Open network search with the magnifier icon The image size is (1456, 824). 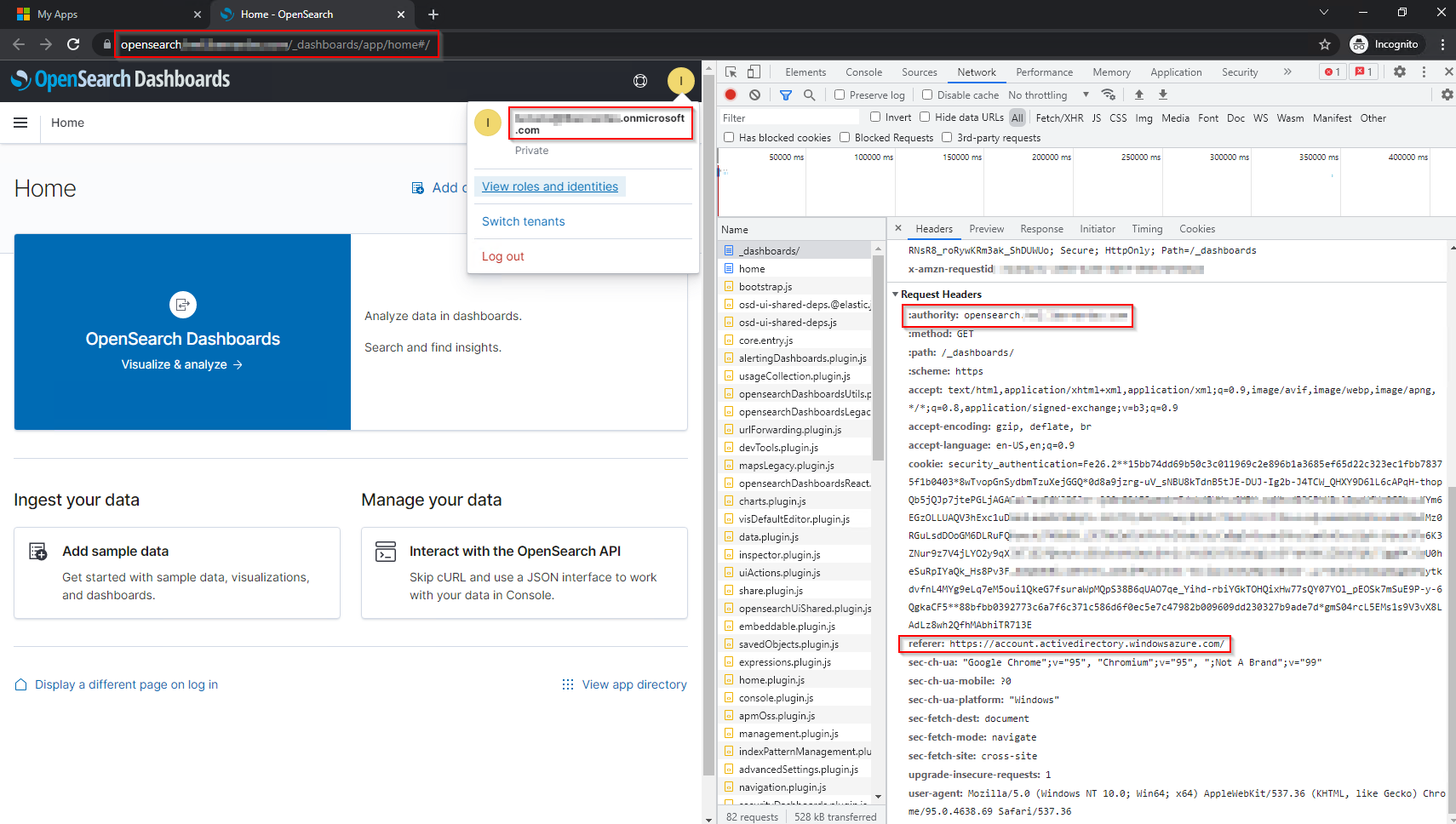point(810,95)
